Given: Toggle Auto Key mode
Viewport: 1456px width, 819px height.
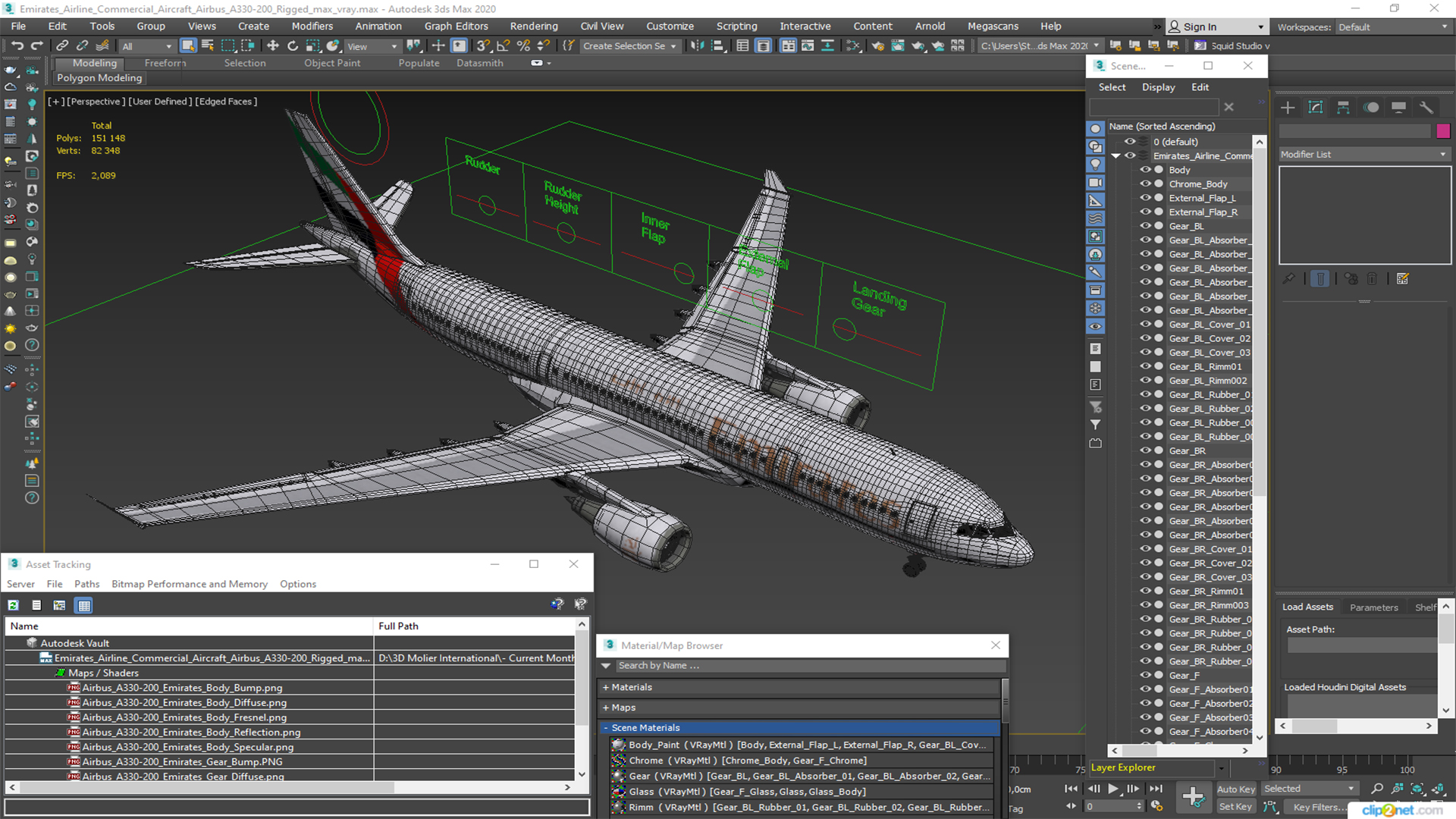Looking at the screenshot, I should [1236, 789].
